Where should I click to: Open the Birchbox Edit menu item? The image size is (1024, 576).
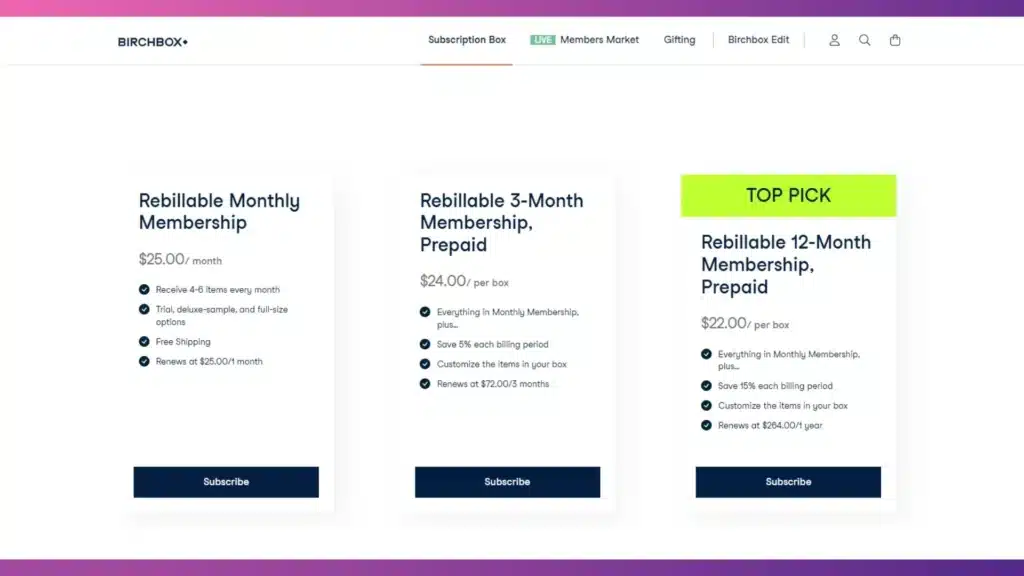coord(758,39)
